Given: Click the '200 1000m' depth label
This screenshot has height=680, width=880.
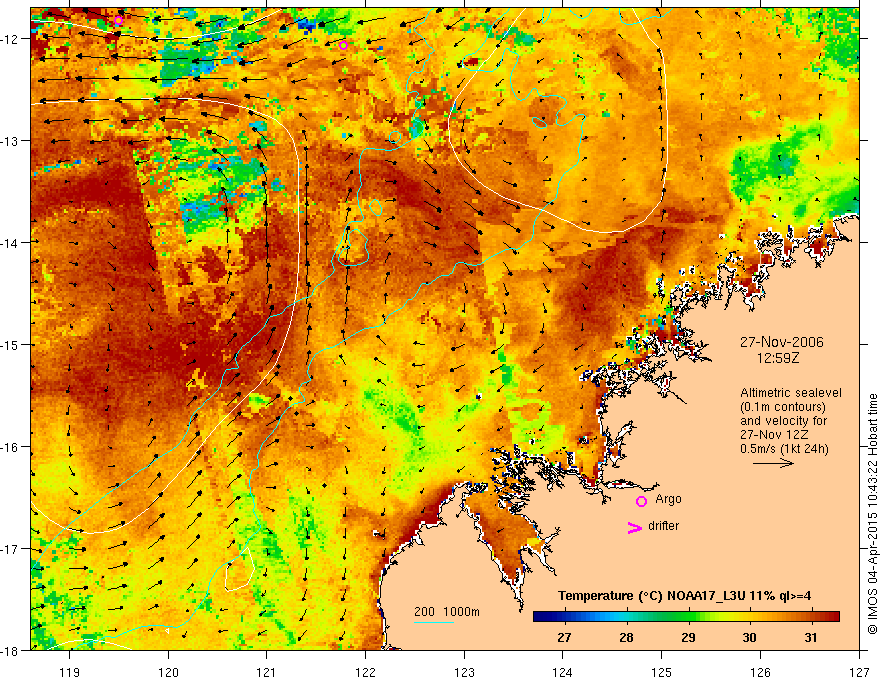Looking at the screenshot, I should 447,612.
